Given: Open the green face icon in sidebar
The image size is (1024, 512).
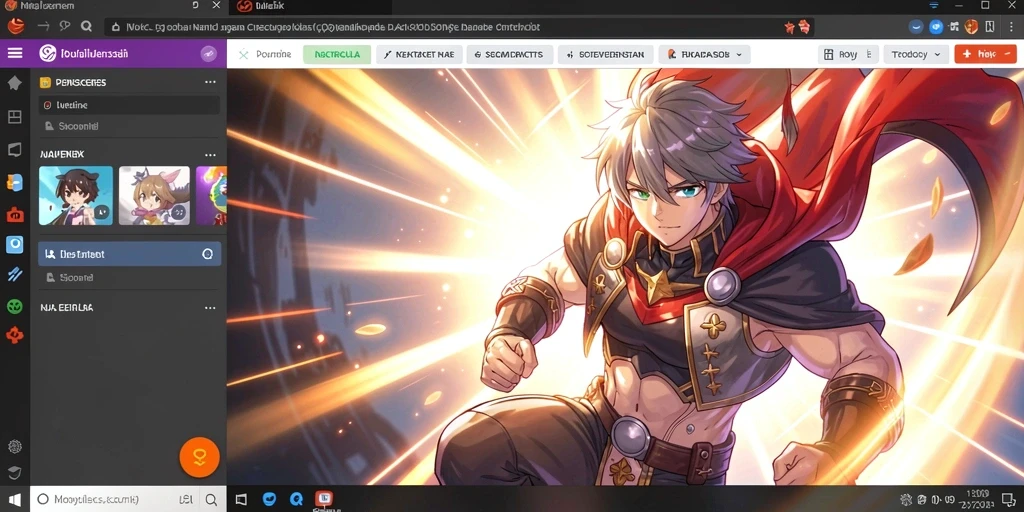Looking at the screenshot, I should pos(14,306).
